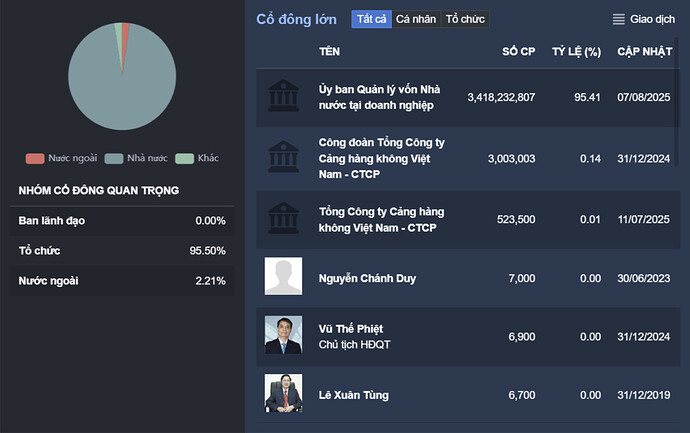The height and width of the screenshot is (433, 690).
Task: Click the 6,900 share count
Action: click(x=522, y=337)
